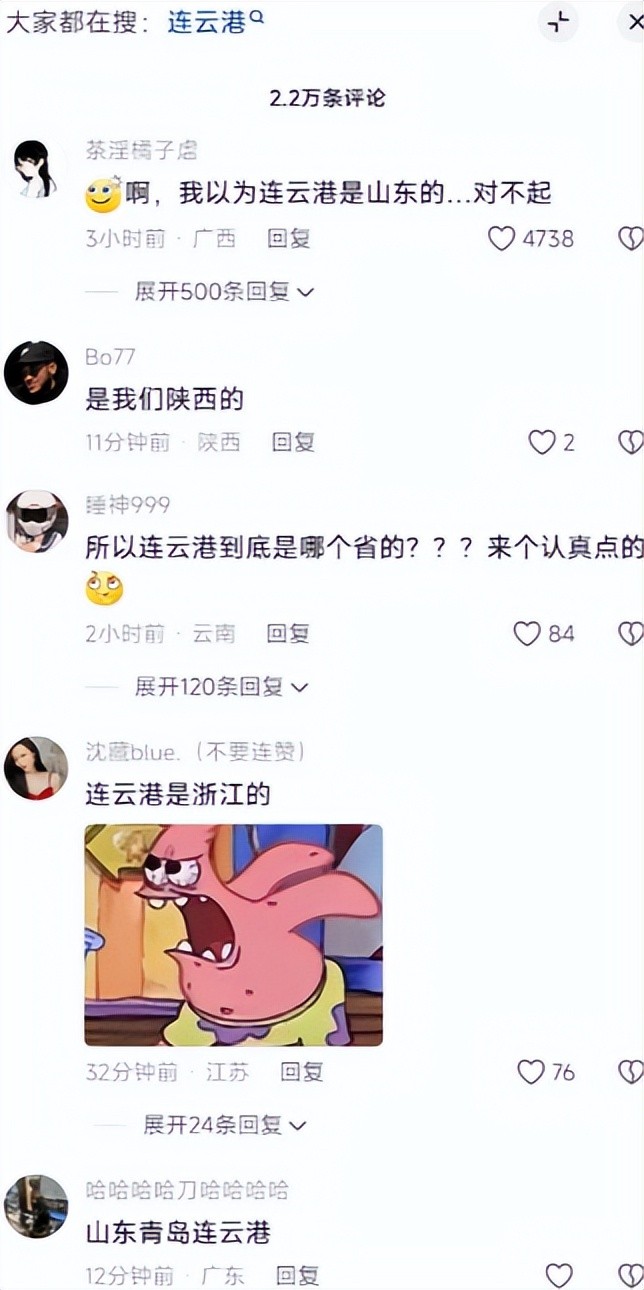Tap 回复 under the Yunnan user's comment
Image resolution: width=644 pixels, height=1290 pixels.
click(x=288, y=633)
